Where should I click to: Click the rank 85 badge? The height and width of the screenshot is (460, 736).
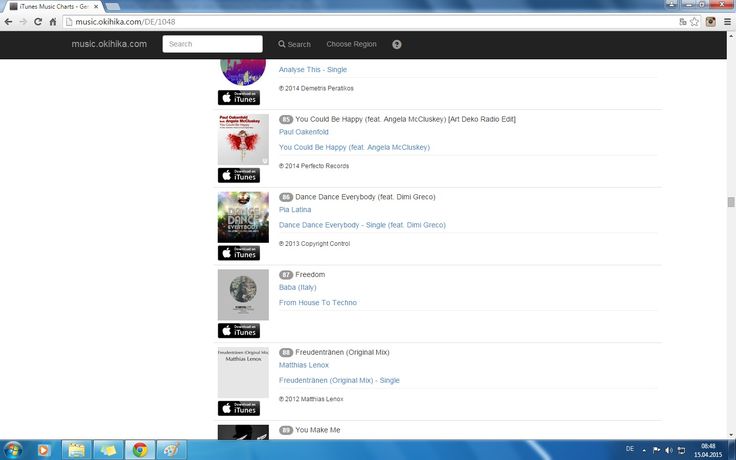tap(286, 119)
